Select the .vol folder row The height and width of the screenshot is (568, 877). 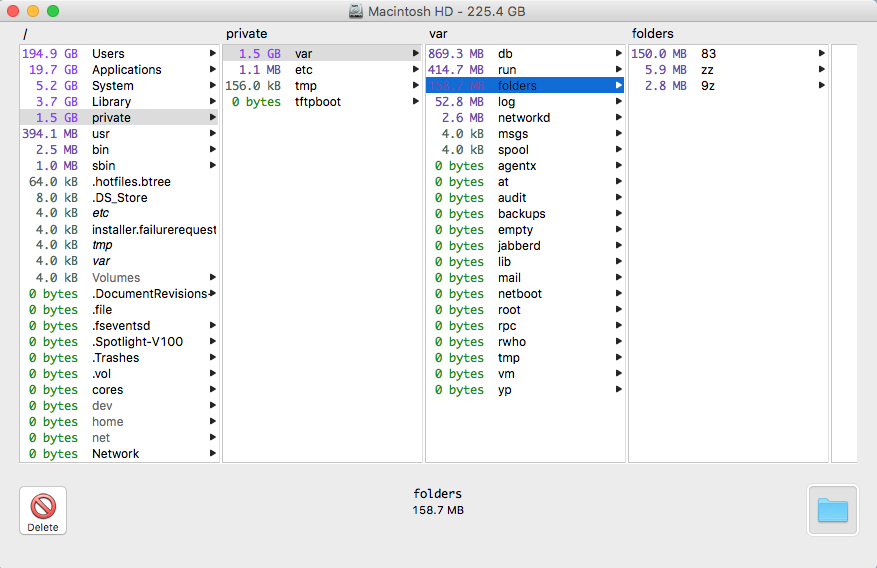click(x=119, y=374)
